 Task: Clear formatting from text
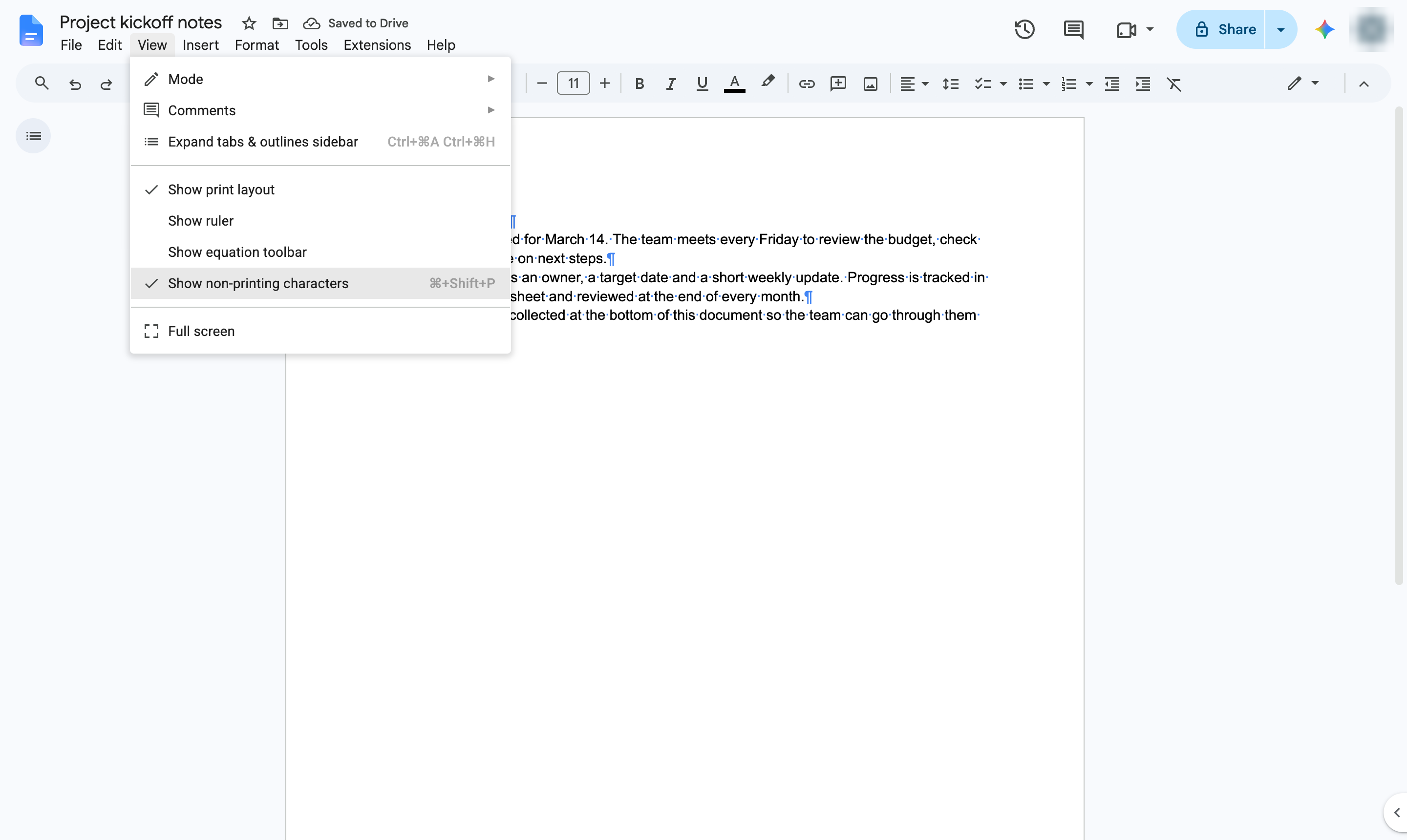coord(1174,84)
